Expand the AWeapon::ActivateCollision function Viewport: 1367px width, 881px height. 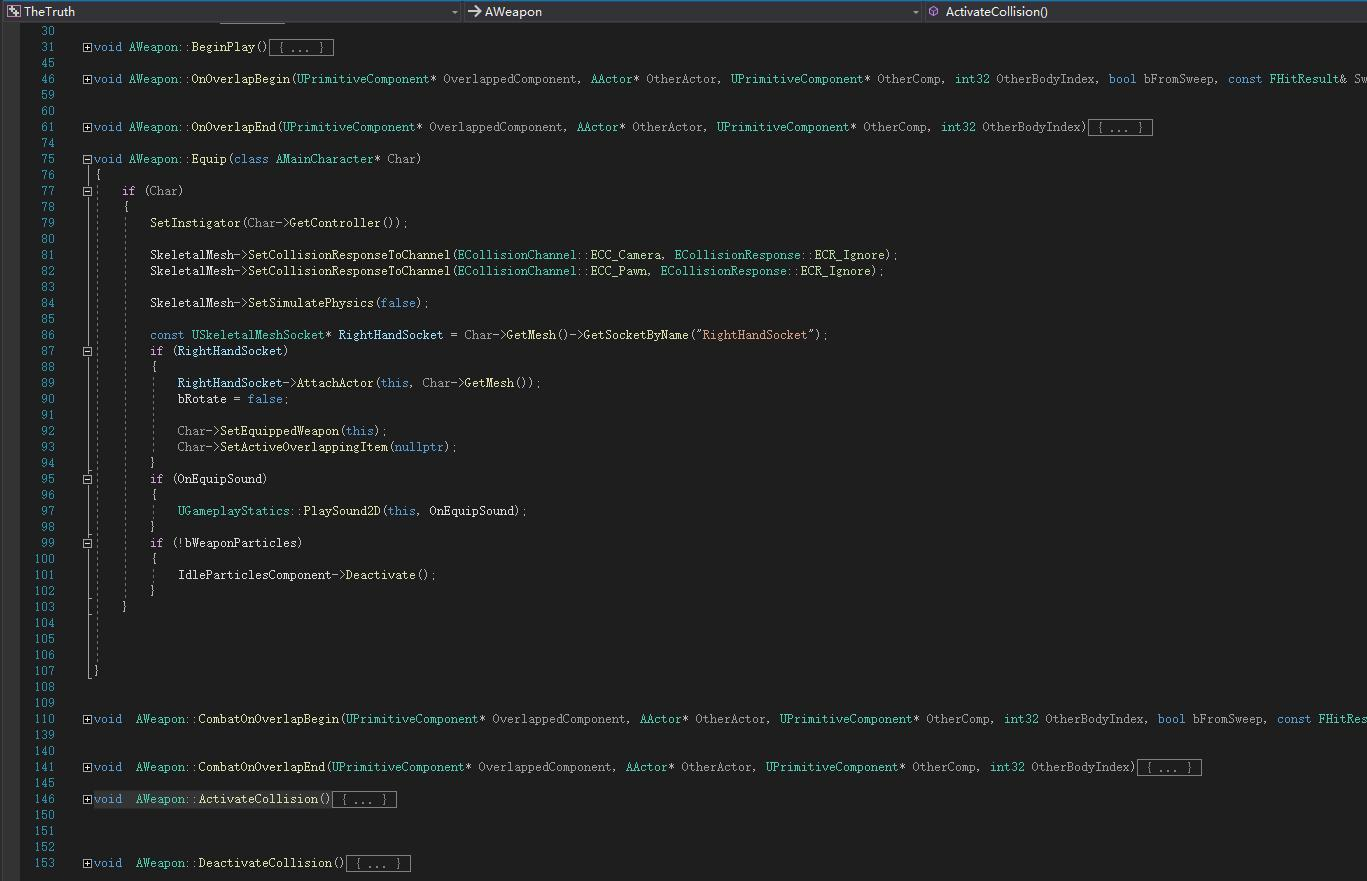(87, 799)
